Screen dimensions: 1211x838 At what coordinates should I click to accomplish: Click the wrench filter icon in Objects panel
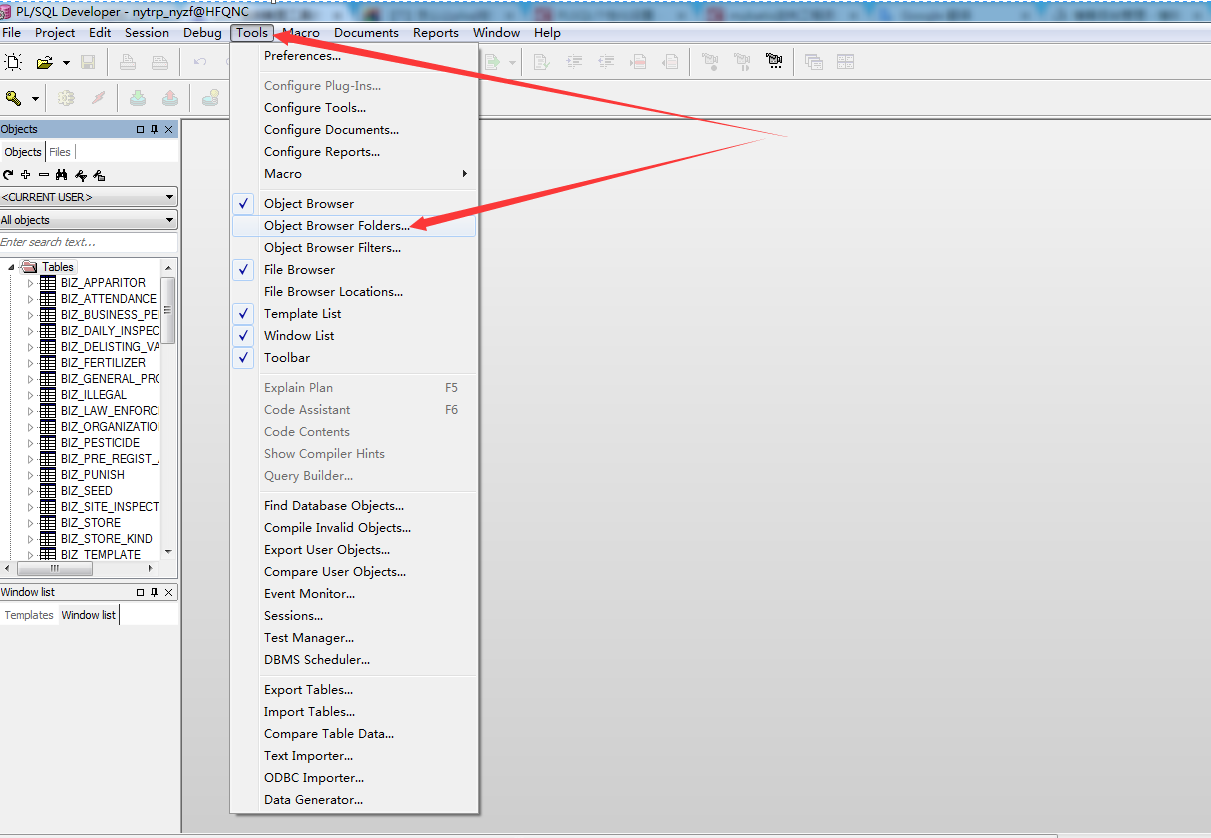81,175
